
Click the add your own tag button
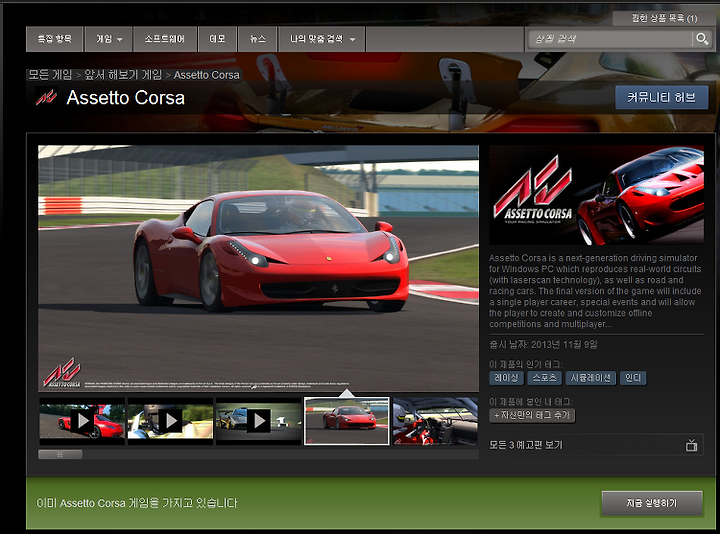click(x=532, y=415)
